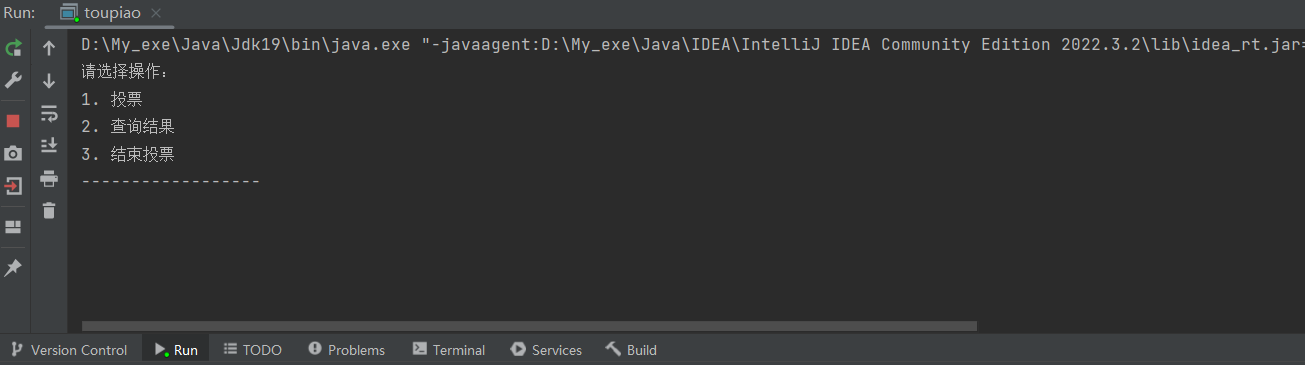Rerun the toupiao program
The height and width of the screenshot is (365, 1305).
point(13,48)
